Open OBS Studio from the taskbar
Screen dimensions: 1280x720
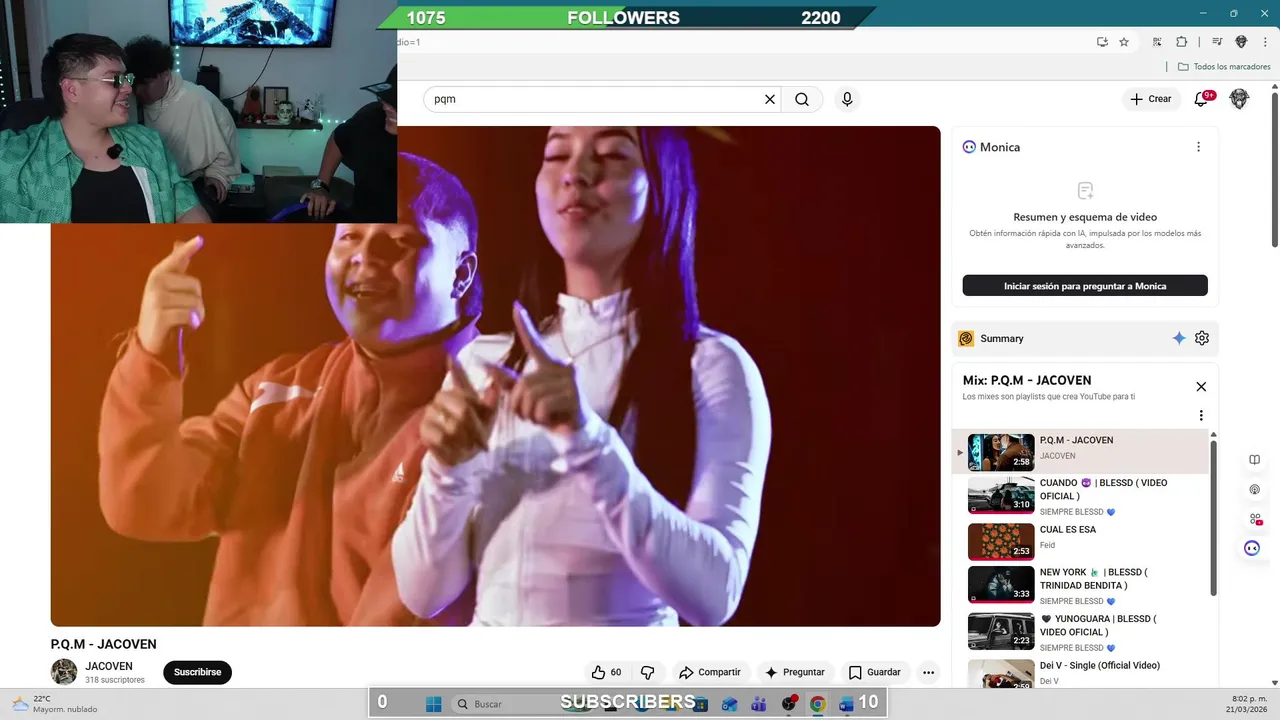pyautogui.click(x=789, y=704)
